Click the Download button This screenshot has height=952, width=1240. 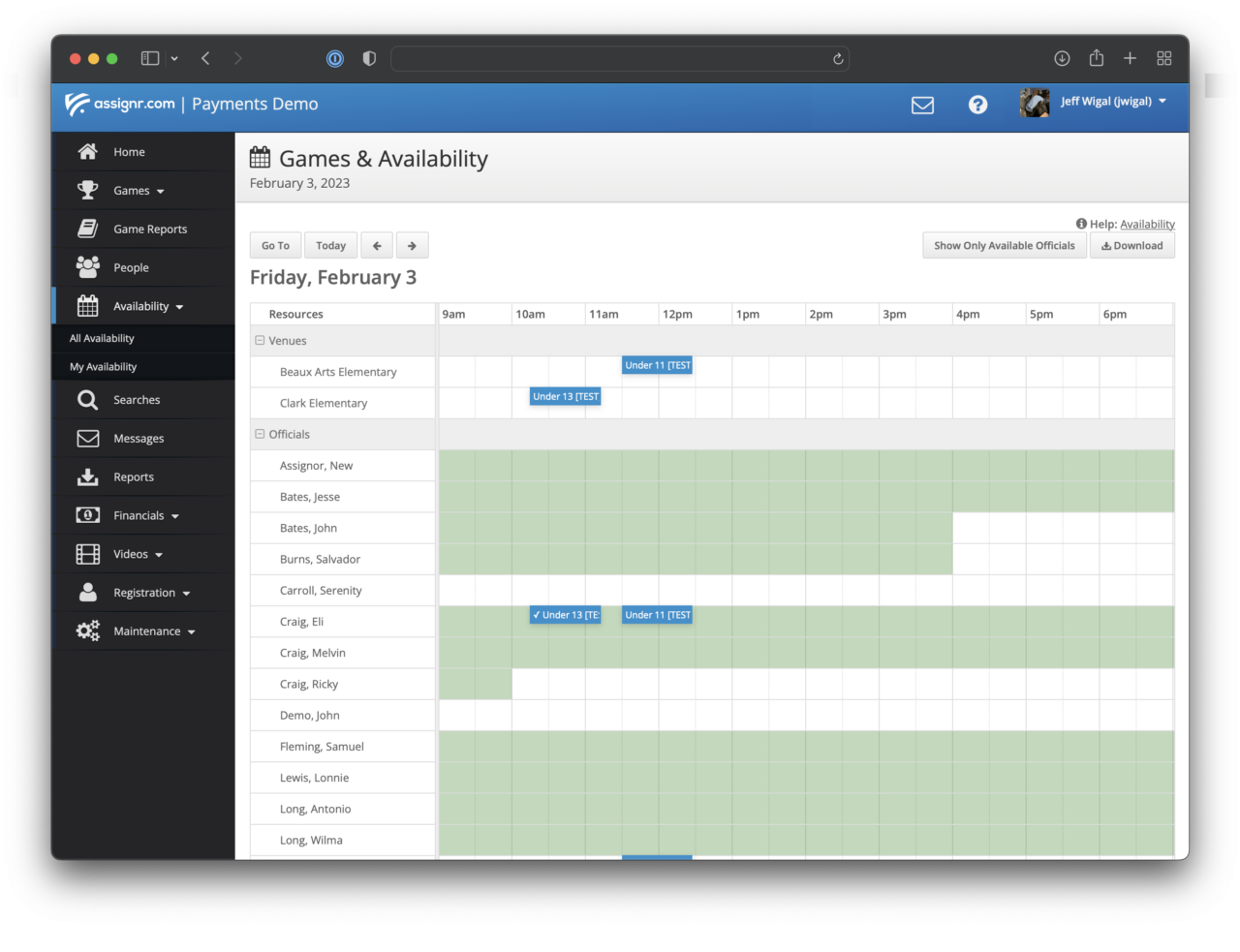[1131, 246]
